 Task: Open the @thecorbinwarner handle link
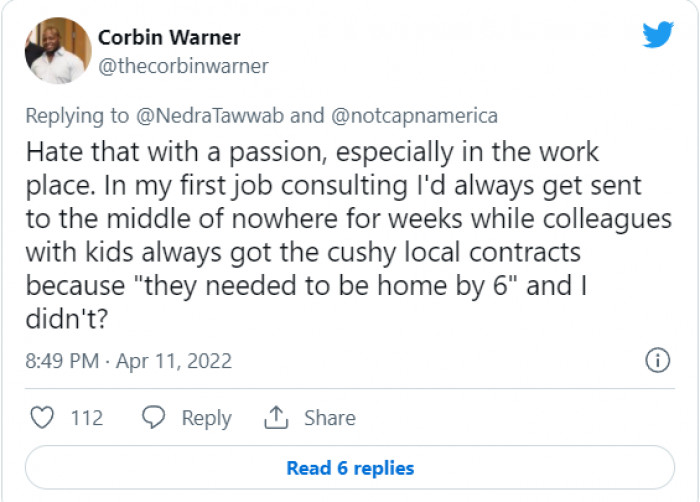(182, 66)
